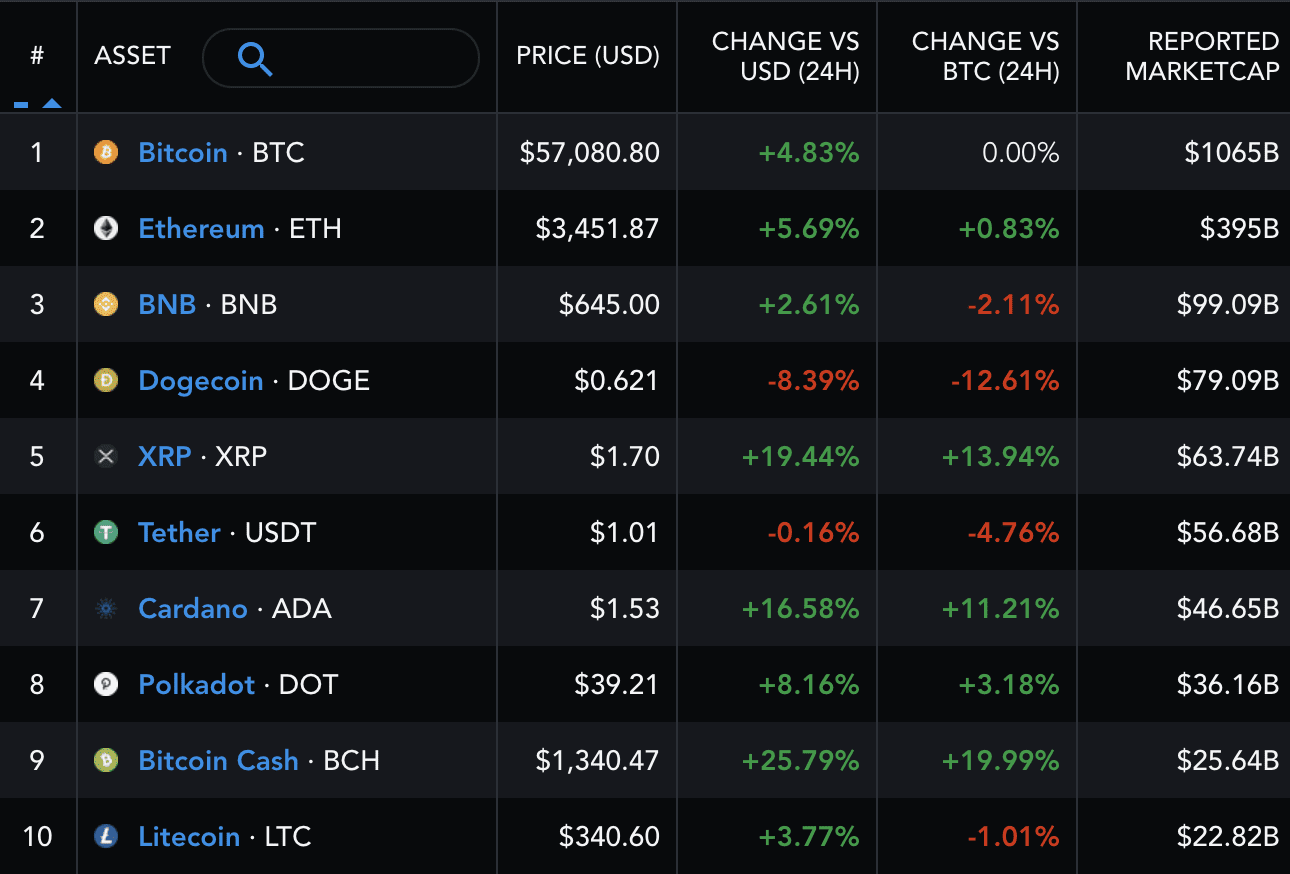Click the Cardano coin icon

[x=106, y=608]
